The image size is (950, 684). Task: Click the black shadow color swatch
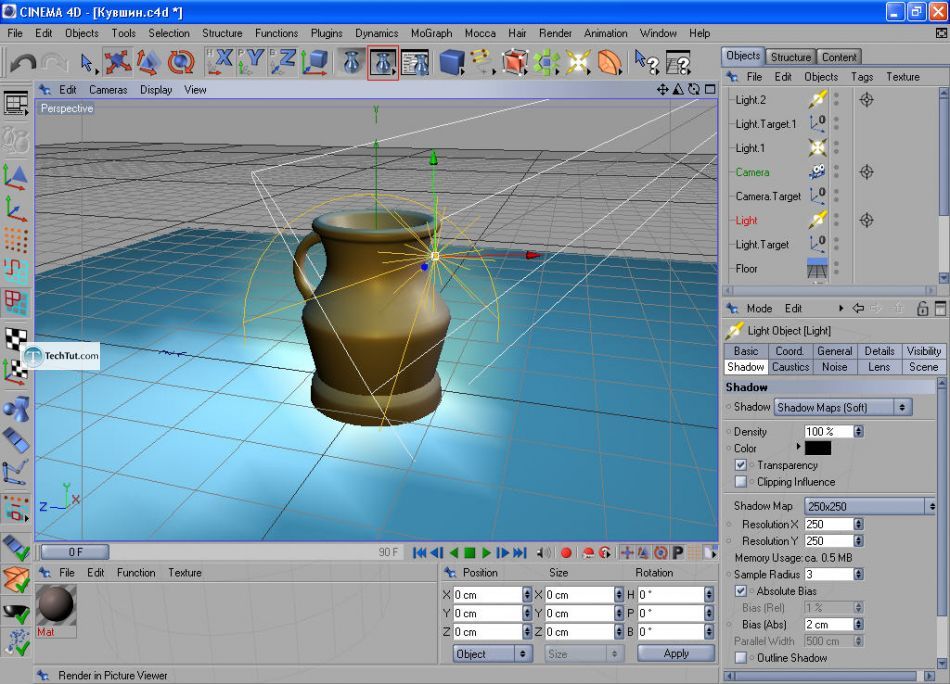pyautogui.click(x=818, y=448)
